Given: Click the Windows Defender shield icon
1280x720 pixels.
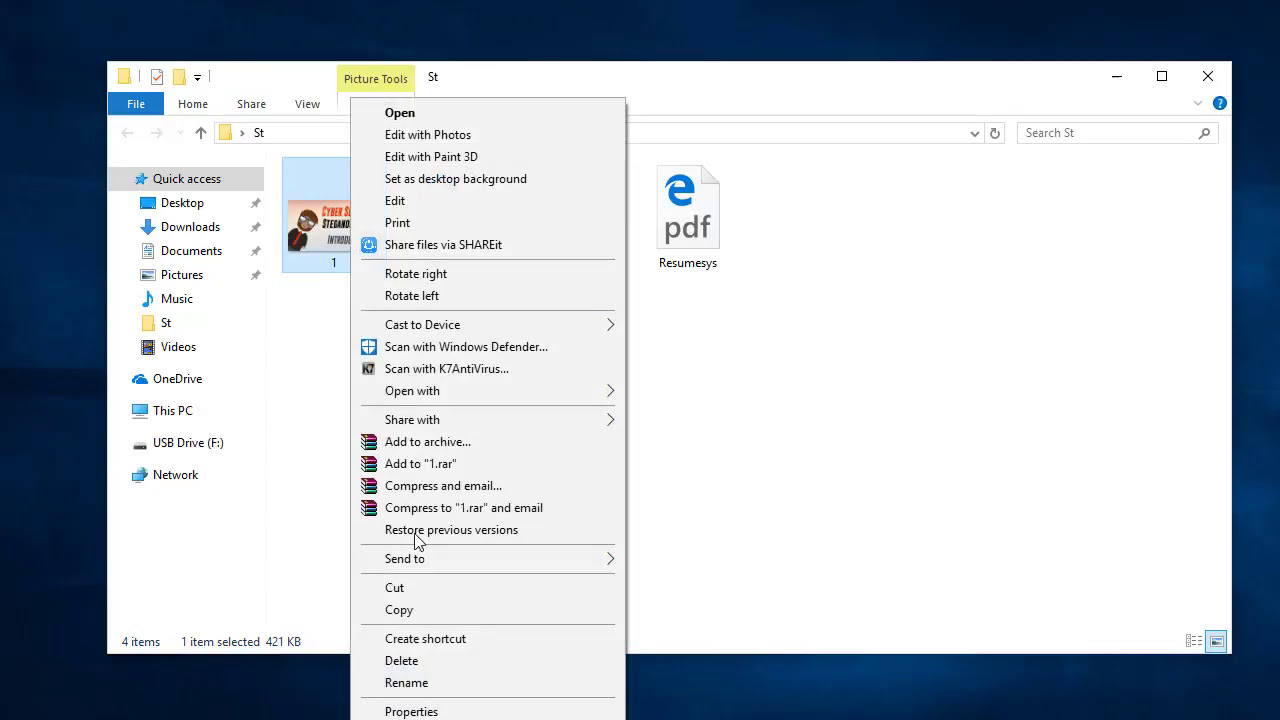Looking at the screenshot, I should 369,347.
